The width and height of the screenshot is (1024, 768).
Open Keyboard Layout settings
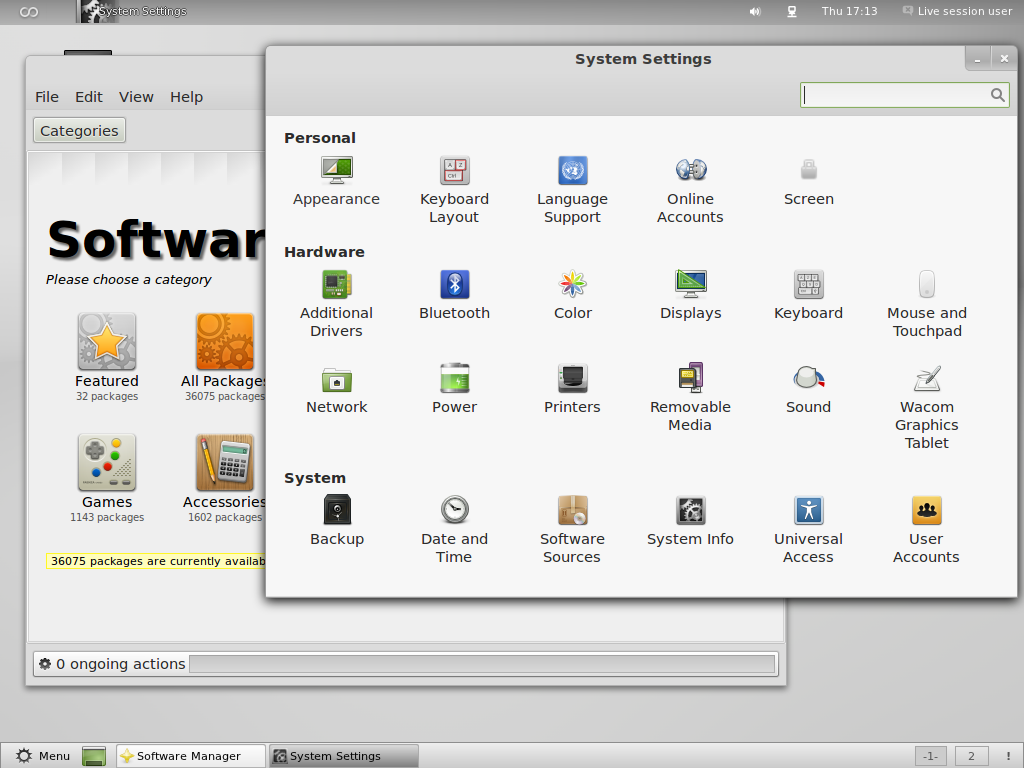455,190
